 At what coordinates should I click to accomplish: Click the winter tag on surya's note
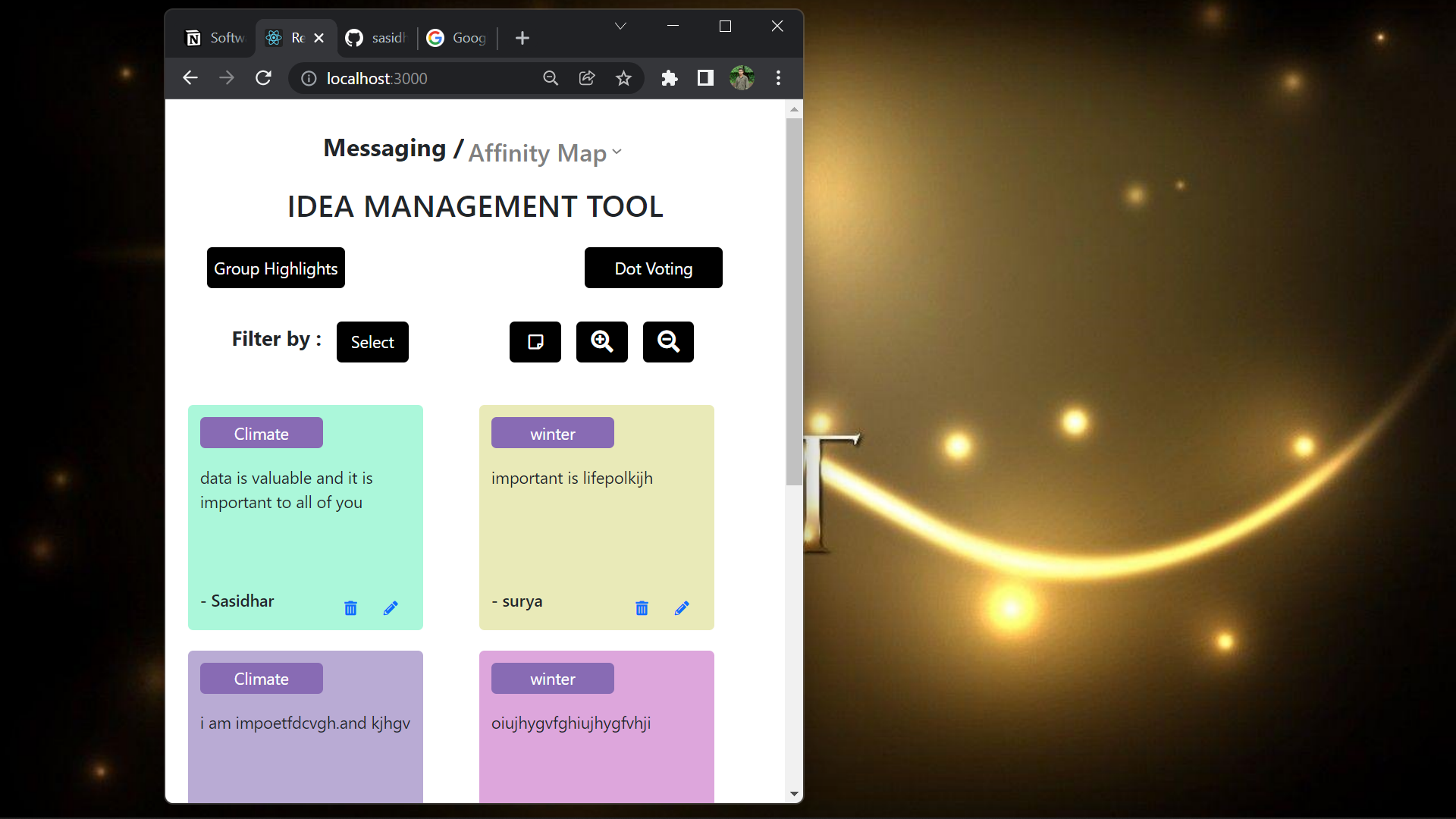[x=553, y=433]
